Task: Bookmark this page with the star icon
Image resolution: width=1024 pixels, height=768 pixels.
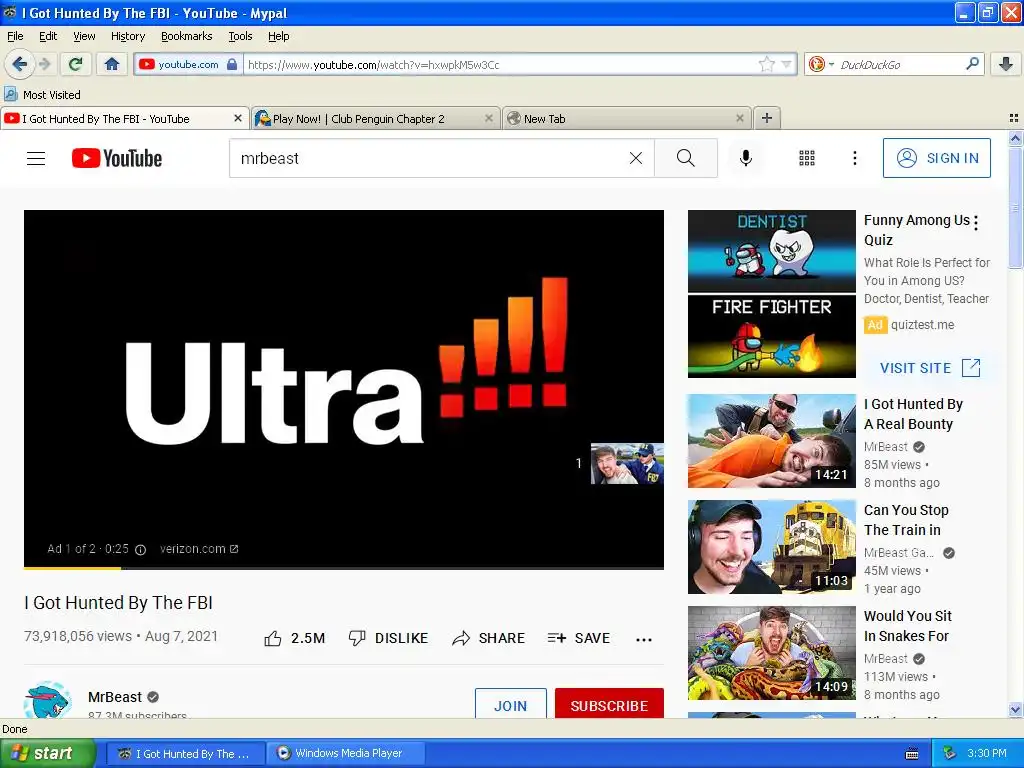Action: coord(766,64)
